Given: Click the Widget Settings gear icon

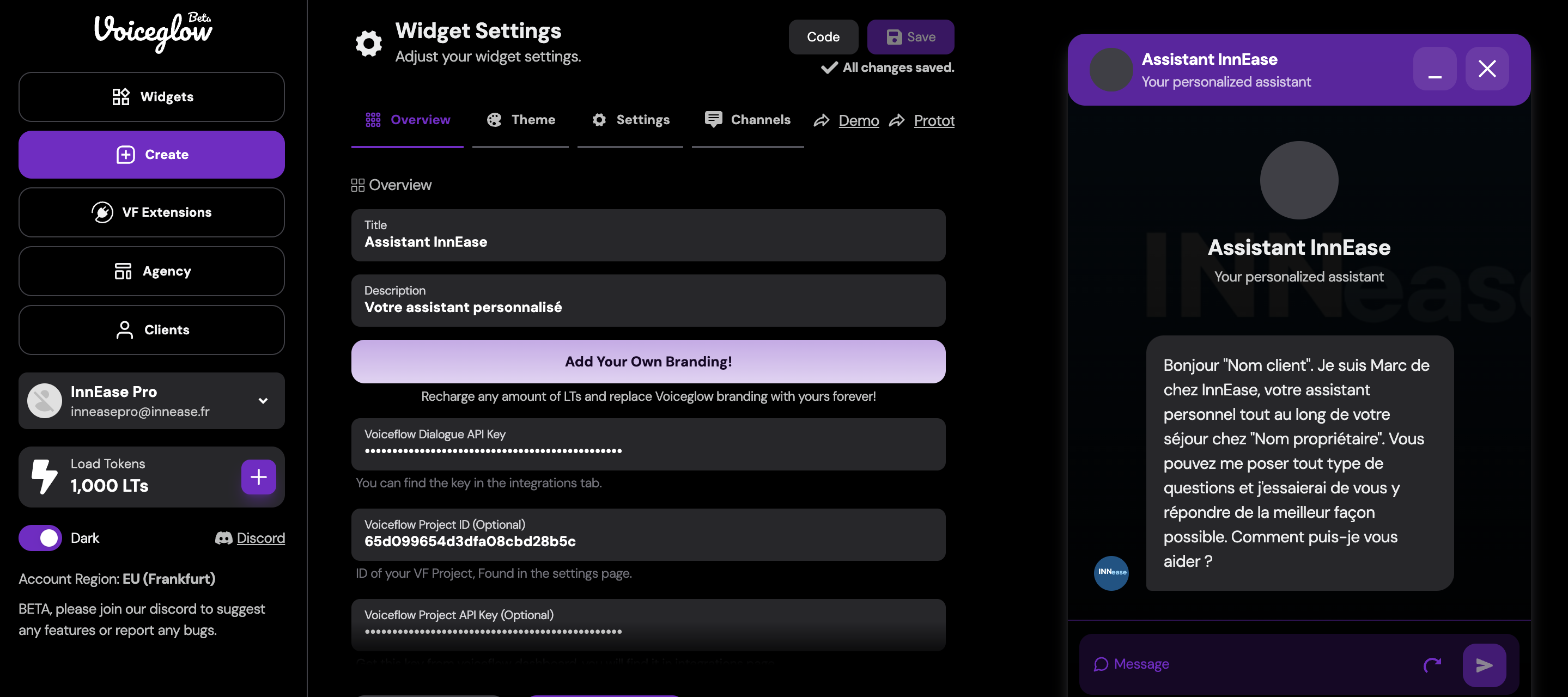Looking at the screenshot, I should tap(368, 43).
